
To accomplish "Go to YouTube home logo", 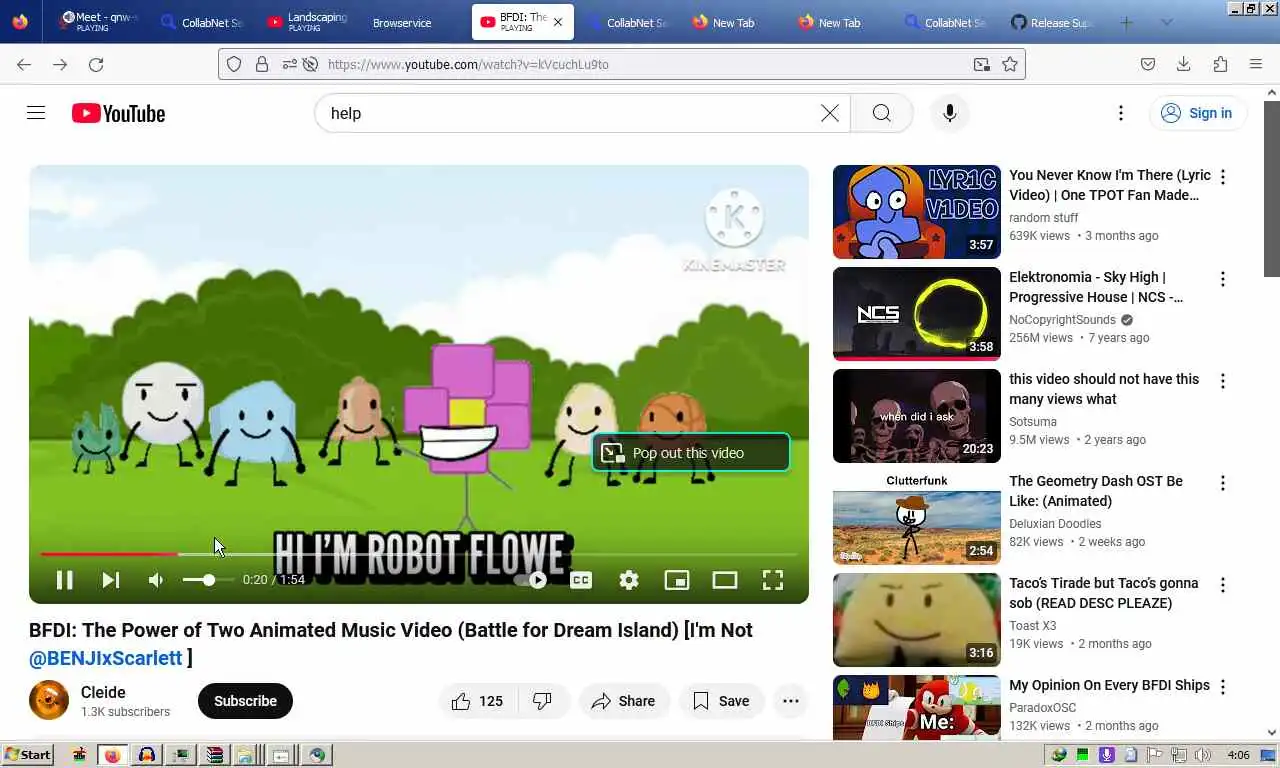I will point(118,113).
